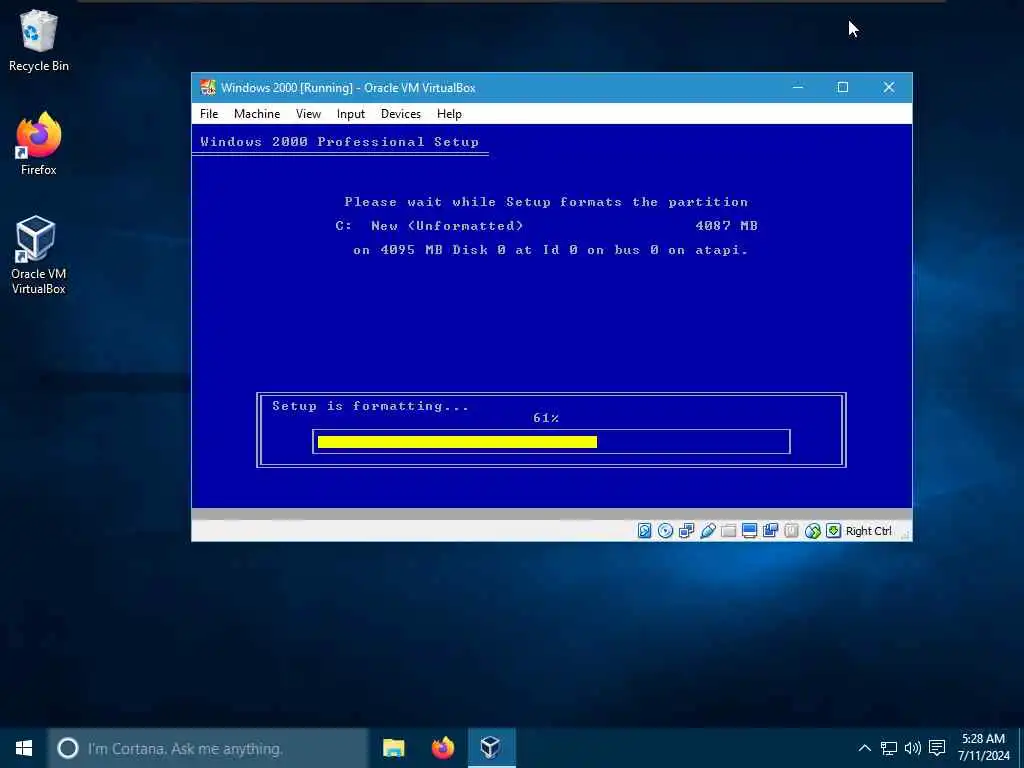Click the VirtualBox taskbar button
The image size is (1024, 768).
[492, 748]
